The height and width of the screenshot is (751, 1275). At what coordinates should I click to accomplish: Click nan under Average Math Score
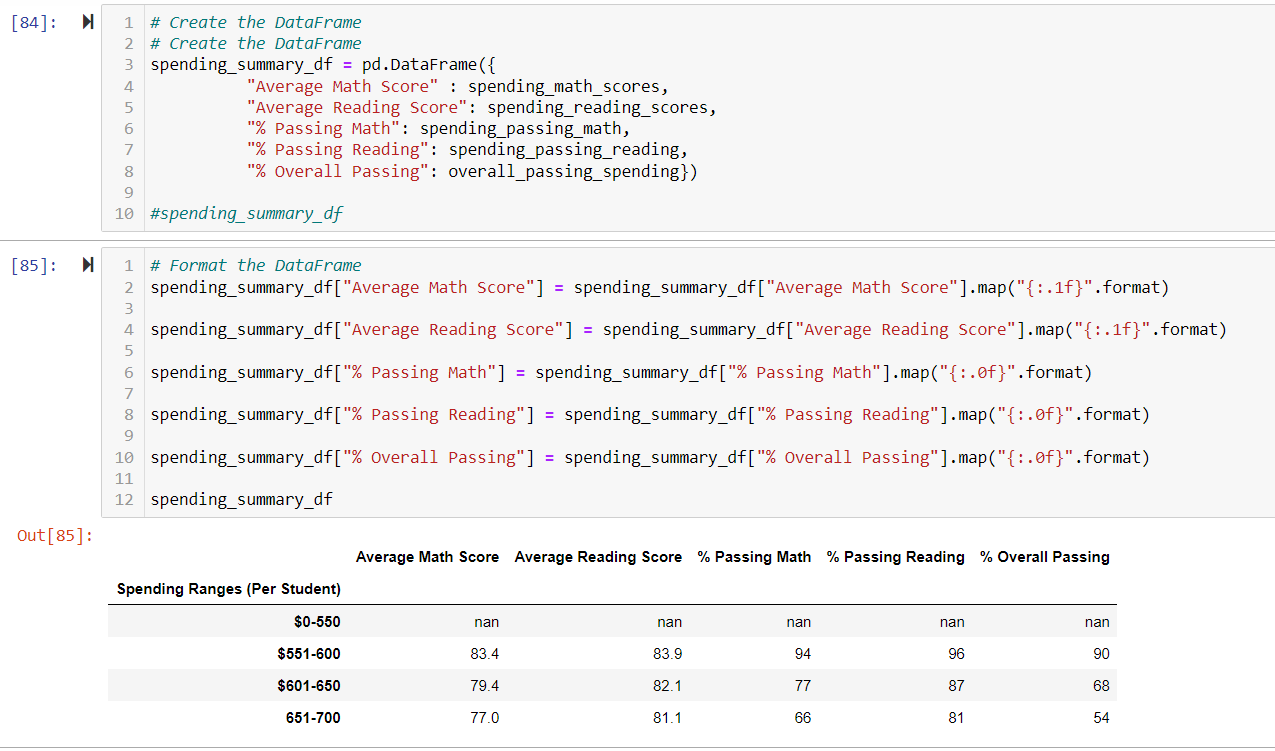487,622
